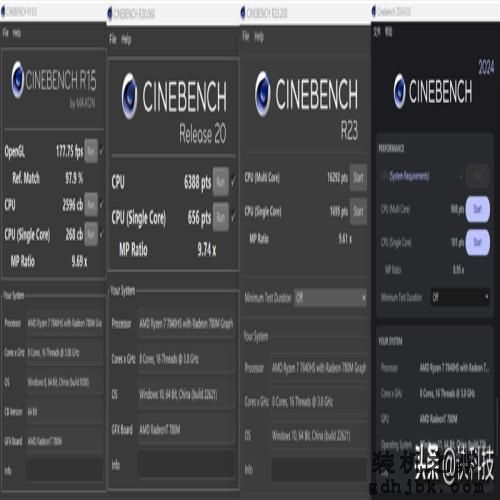The width and height of the screenshot is (500, 500).
Task: Open R23 Minimum Test Duration dropdown
Action: pos(330,297)
